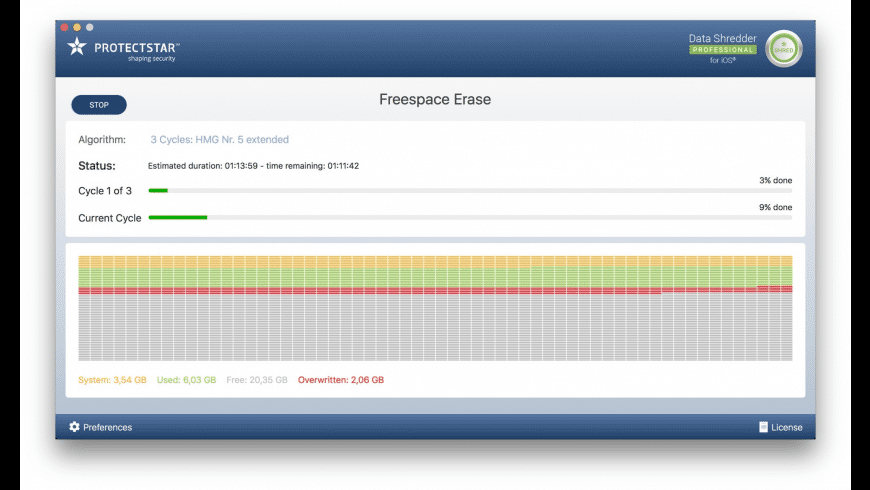
Task: Open the License document icon
Action: [763, 427]
